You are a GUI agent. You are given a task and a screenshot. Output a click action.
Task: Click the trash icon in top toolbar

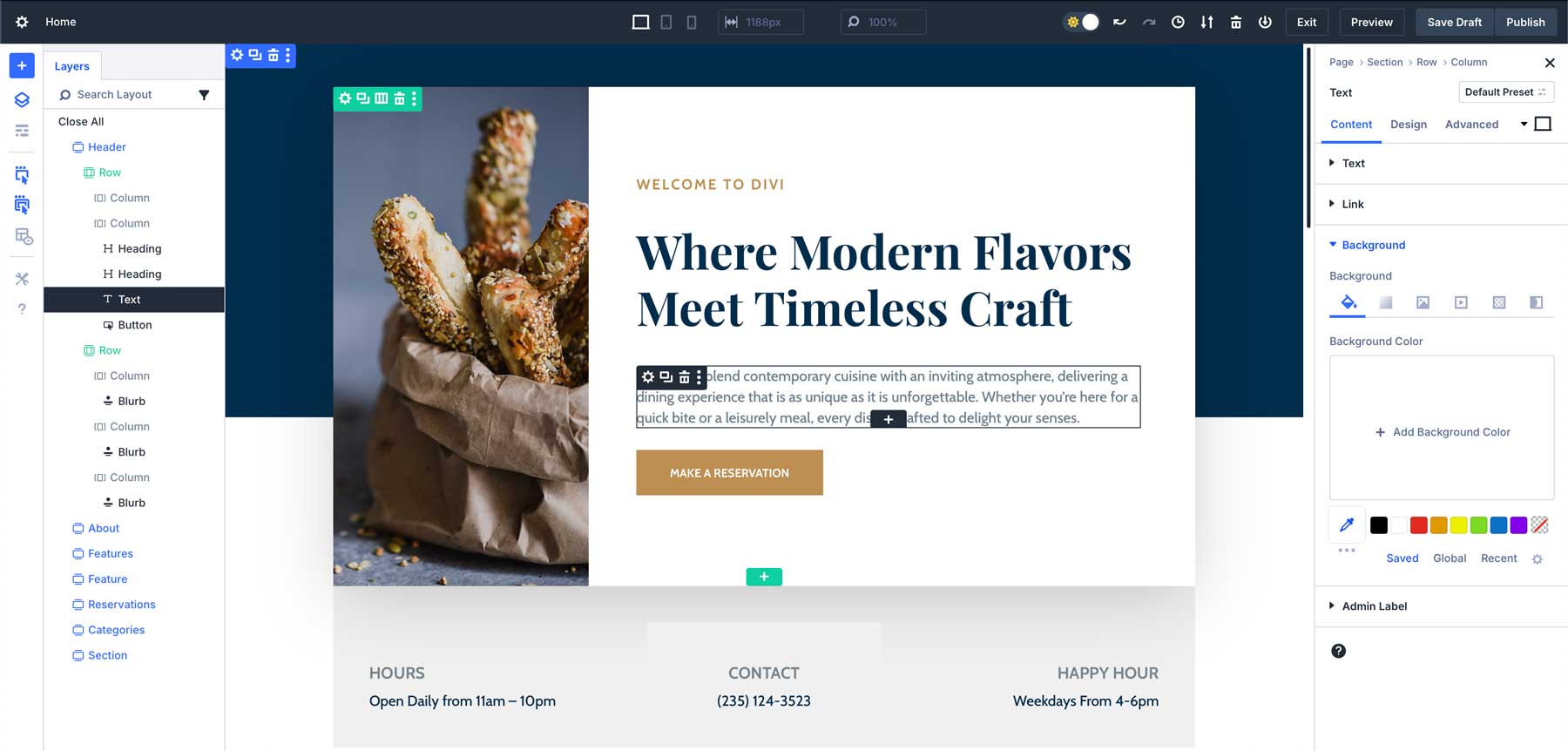[1235, 22]
